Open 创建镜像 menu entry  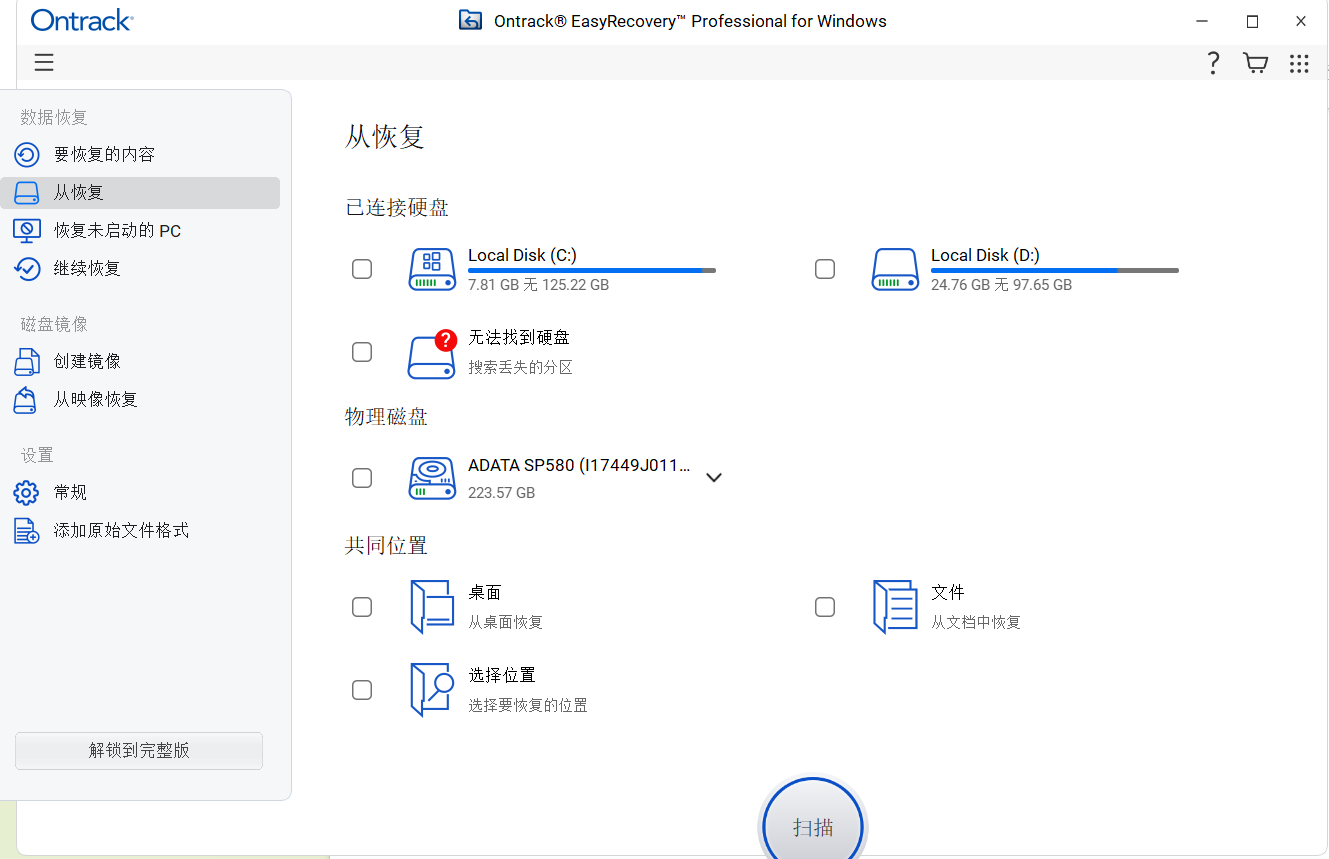click(140, 362)
